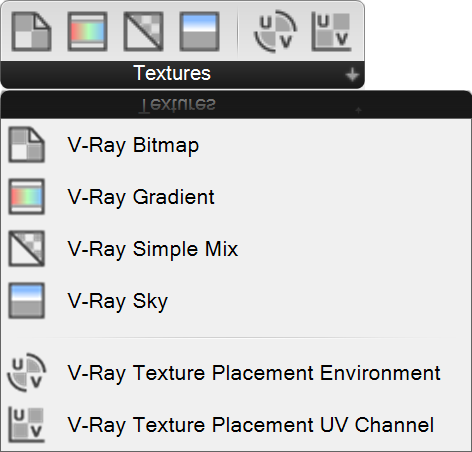The width and height of the screenshot is (472, 452).
Task: Open the V-Ray Sky menu entry
Action: click(117, 301)
